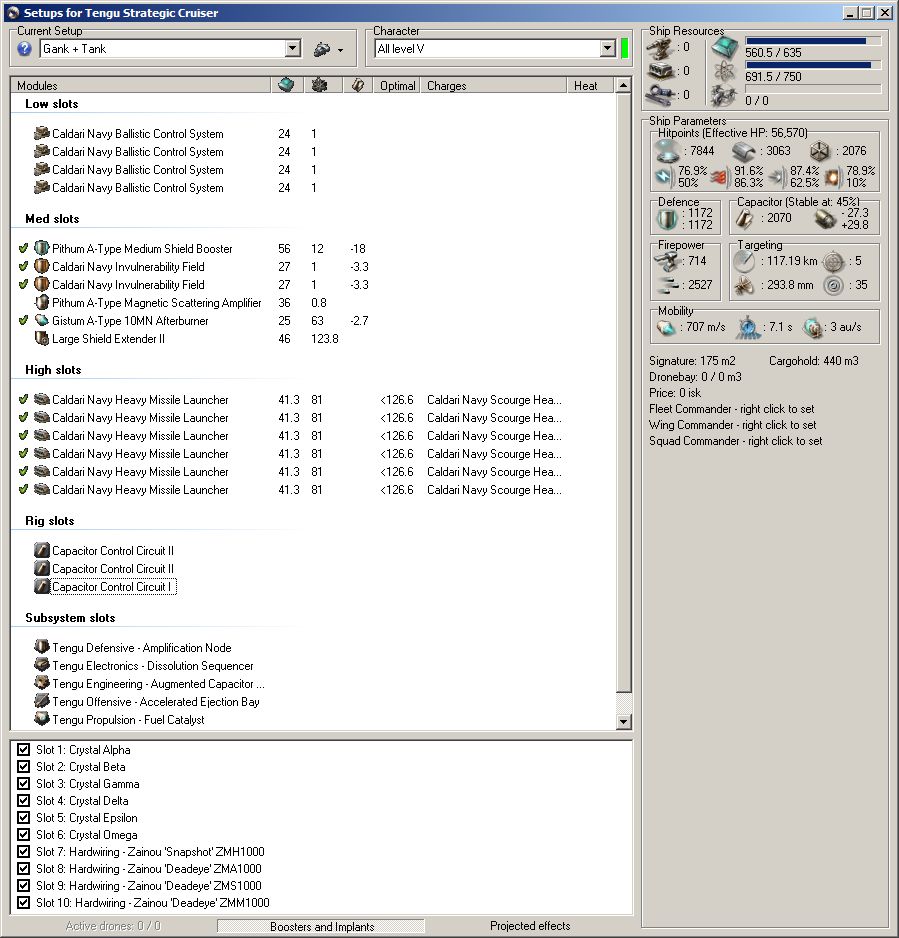Click the first Capacitor Control Circuit II icon

[x=41, y=550]
